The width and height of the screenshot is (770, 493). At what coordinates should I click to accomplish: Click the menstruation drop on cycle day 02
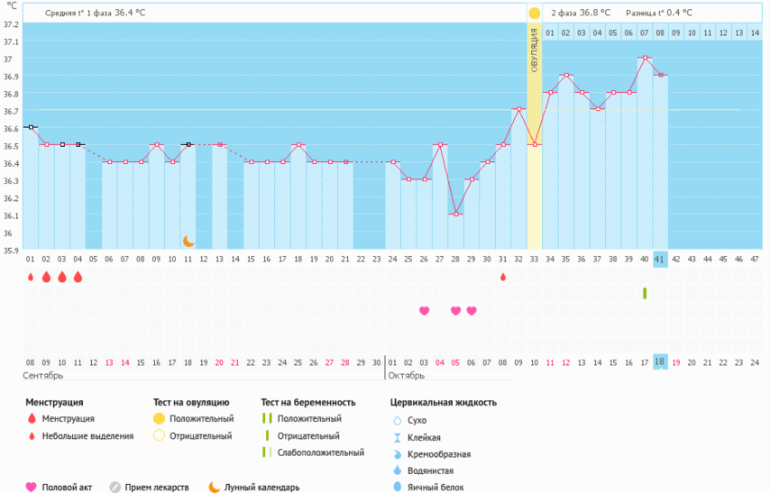click(x=46, y=277)
